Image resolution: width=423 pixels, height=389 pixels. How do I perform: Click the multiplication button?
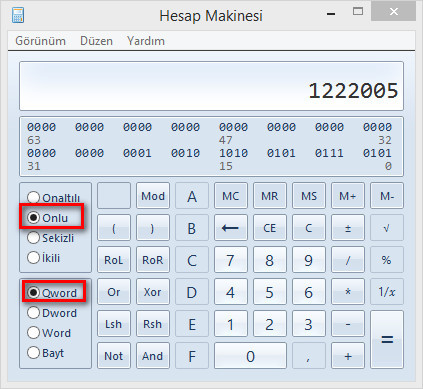pyautogui.click(x=348, y=292)
